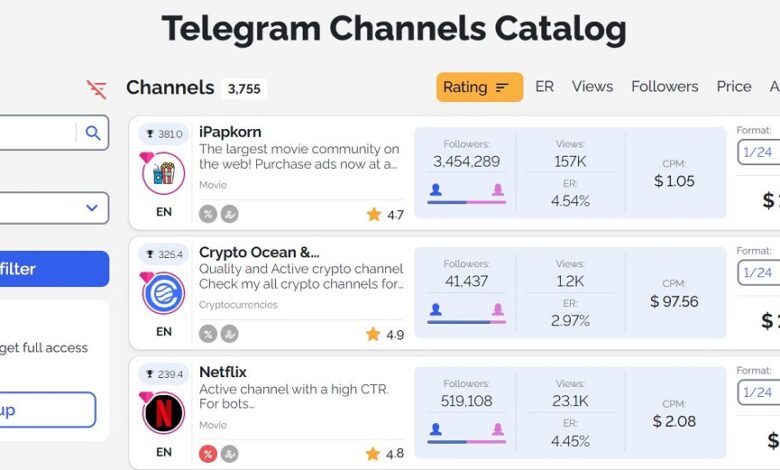Click the gray percent badge under iPapkorn
Viewport: 780px width, 470px height.
[x=208, y=214]
